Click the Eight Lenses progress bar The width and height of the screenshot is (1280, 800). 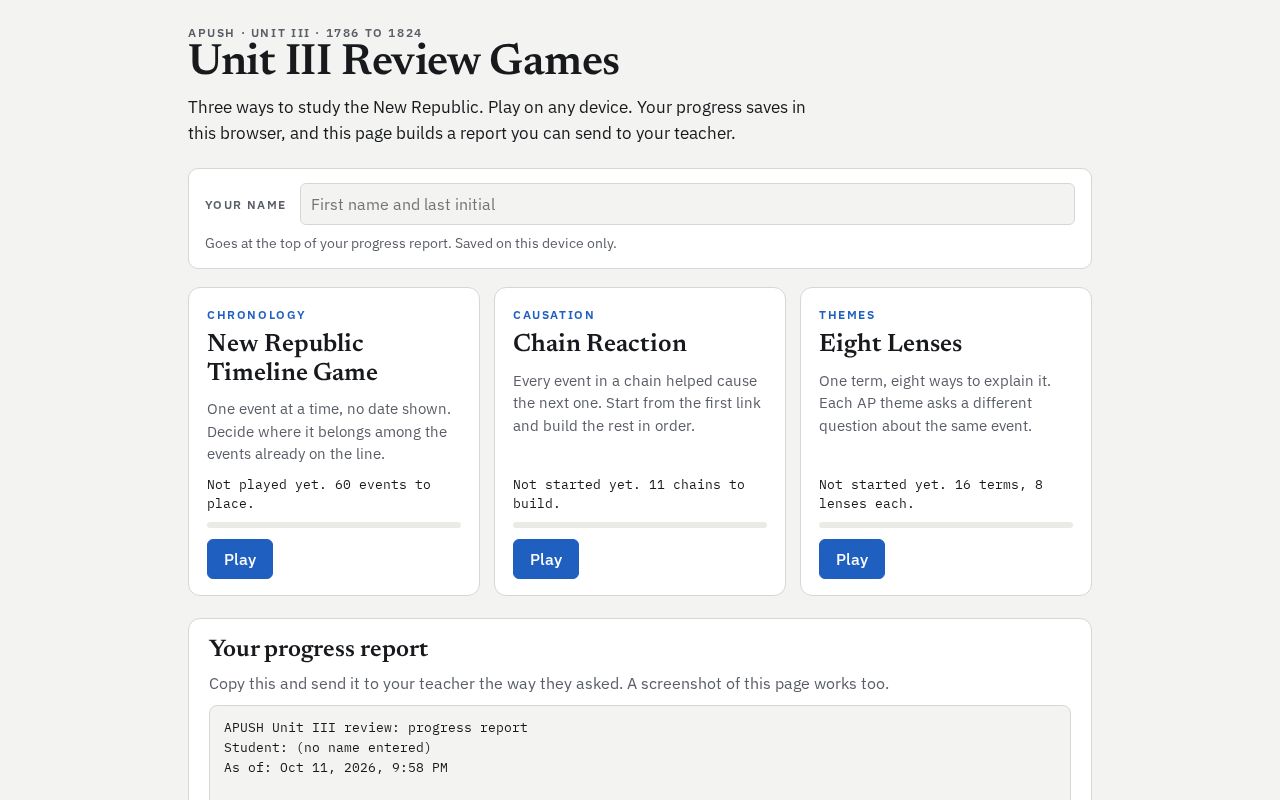click(x=946, y=525)
